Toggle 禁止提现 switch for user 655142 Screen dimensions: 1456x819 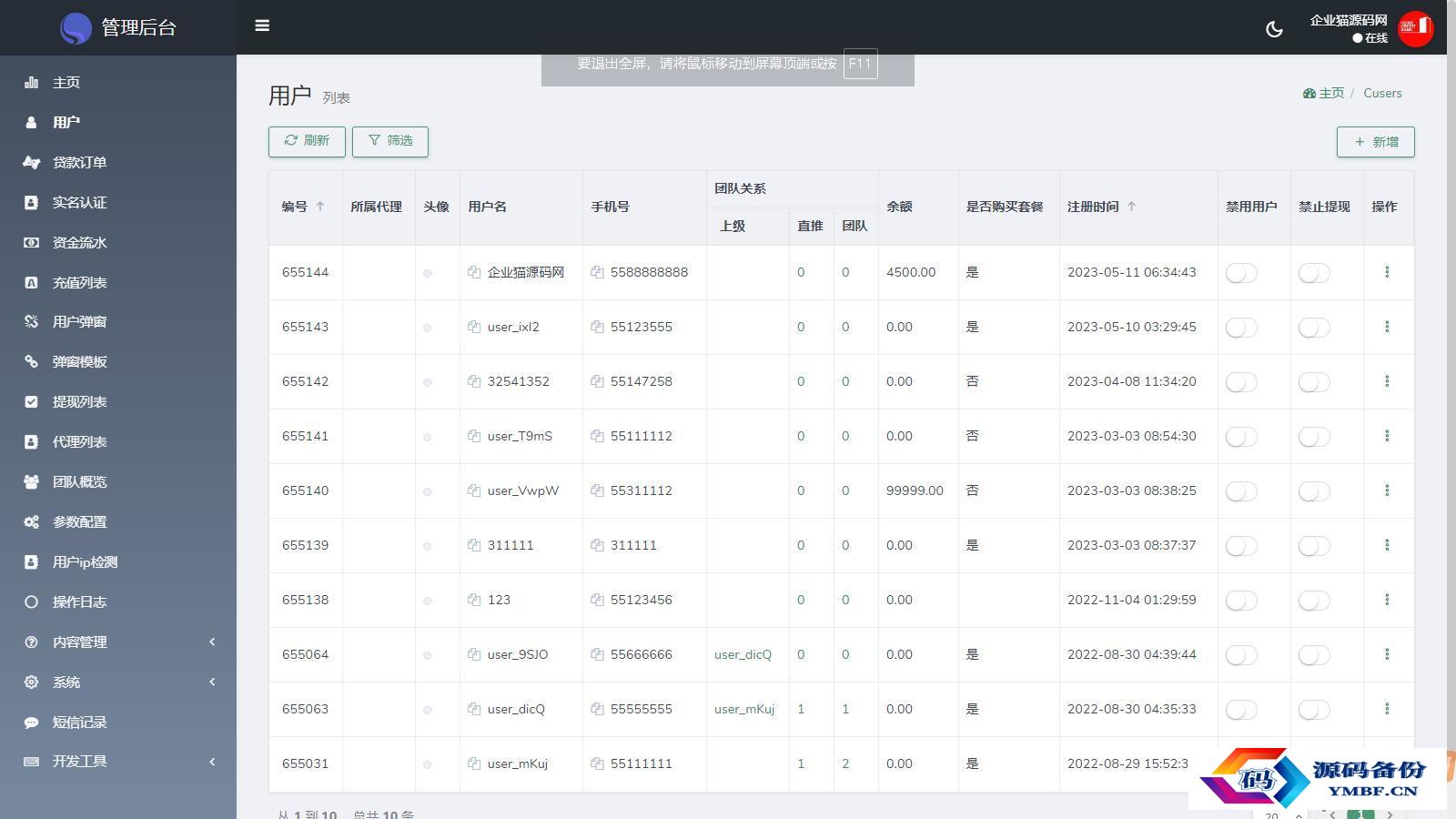(x=1314, y=382)
